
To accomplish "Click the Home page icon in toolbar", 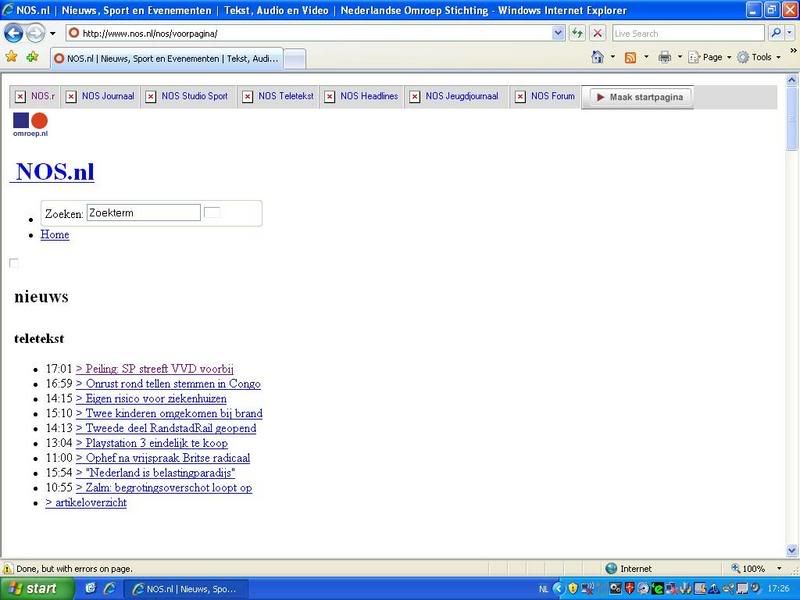I will coord(597,57).
